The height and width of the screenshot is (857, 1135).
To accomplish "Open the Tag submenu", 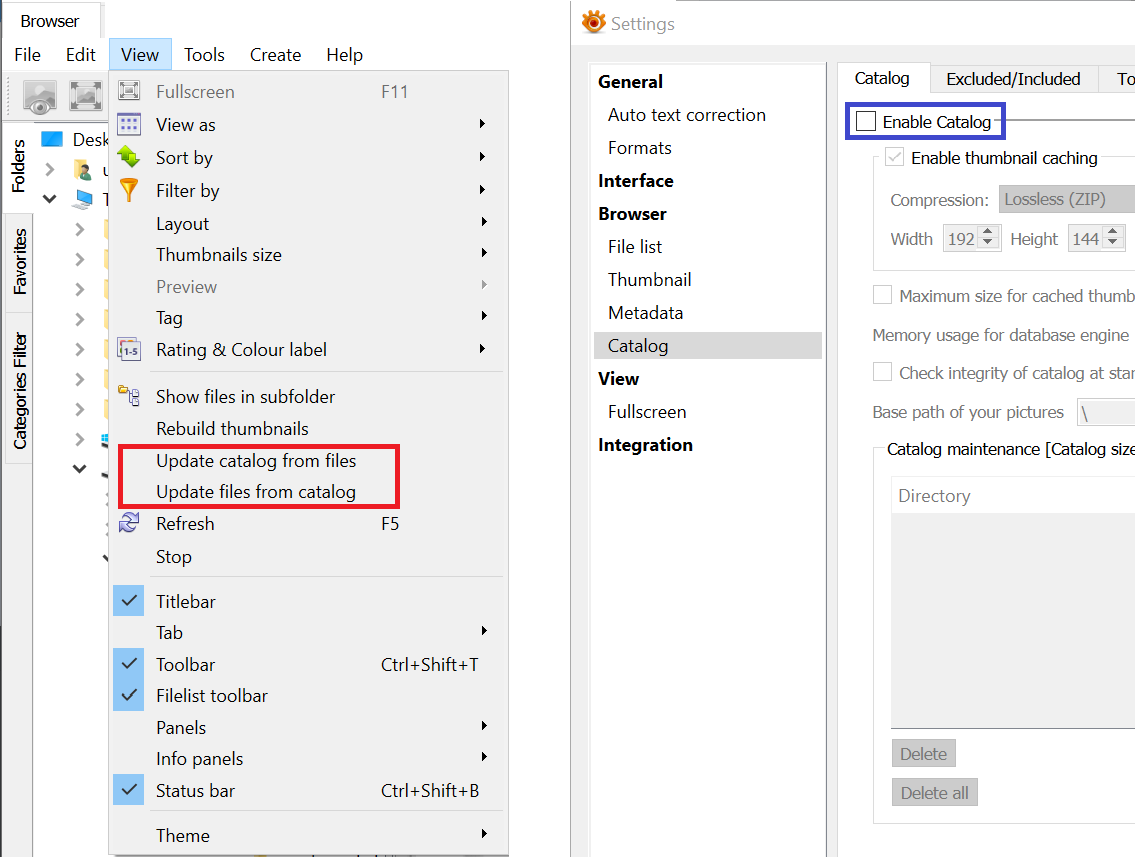I will (x=308, y=318).
